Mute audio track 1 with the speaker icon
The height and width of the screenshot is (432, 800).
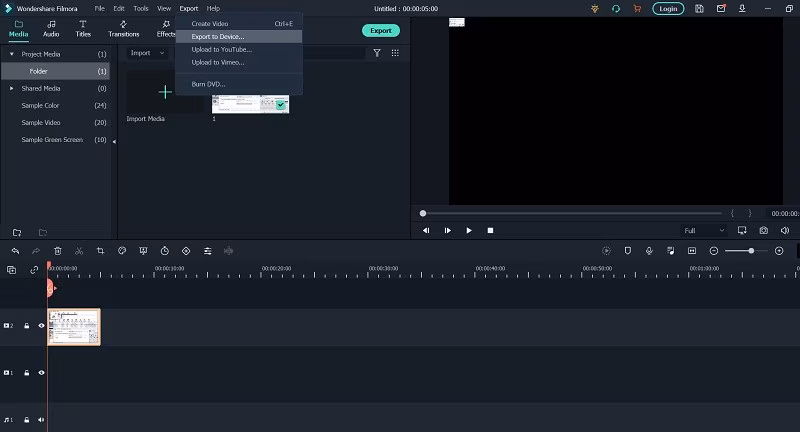pyautogui.click(x=41, y=420)
